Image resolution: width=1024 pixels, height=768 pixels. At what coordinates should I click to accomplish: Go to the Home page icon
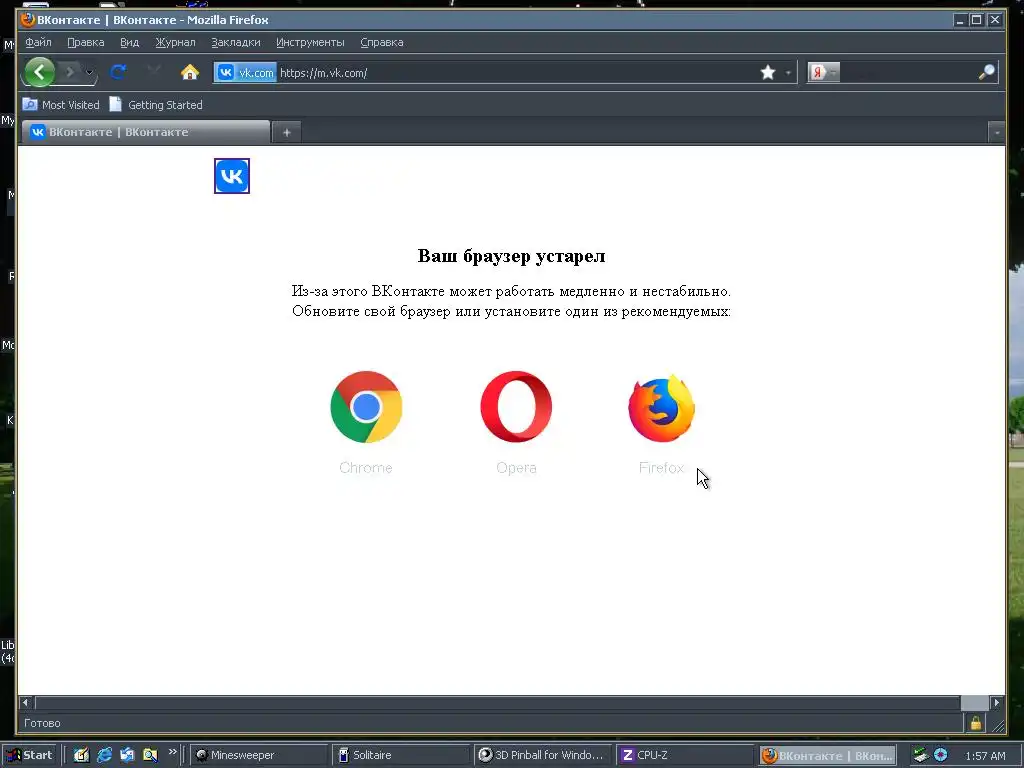click(x=190, y=72)
